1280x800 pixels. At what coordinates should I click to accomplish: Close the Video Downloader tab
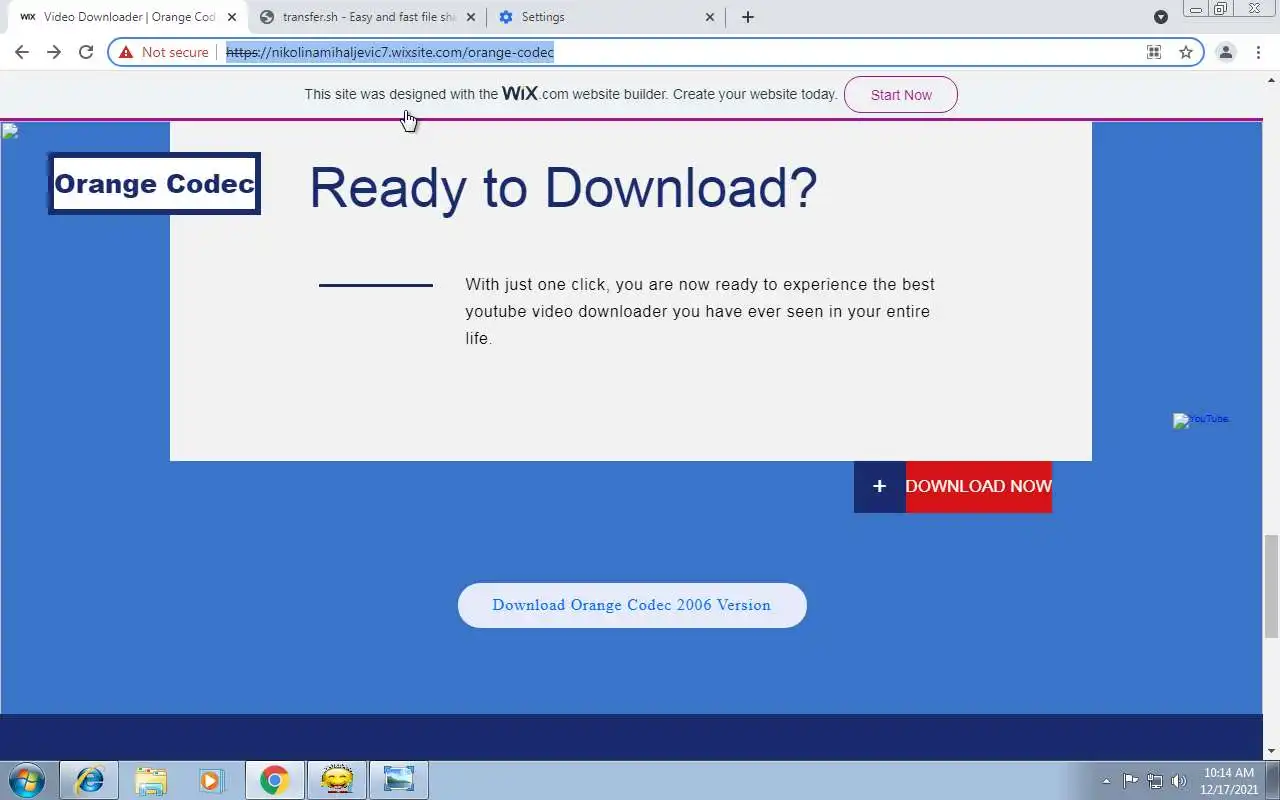click(x=232, y=17)
